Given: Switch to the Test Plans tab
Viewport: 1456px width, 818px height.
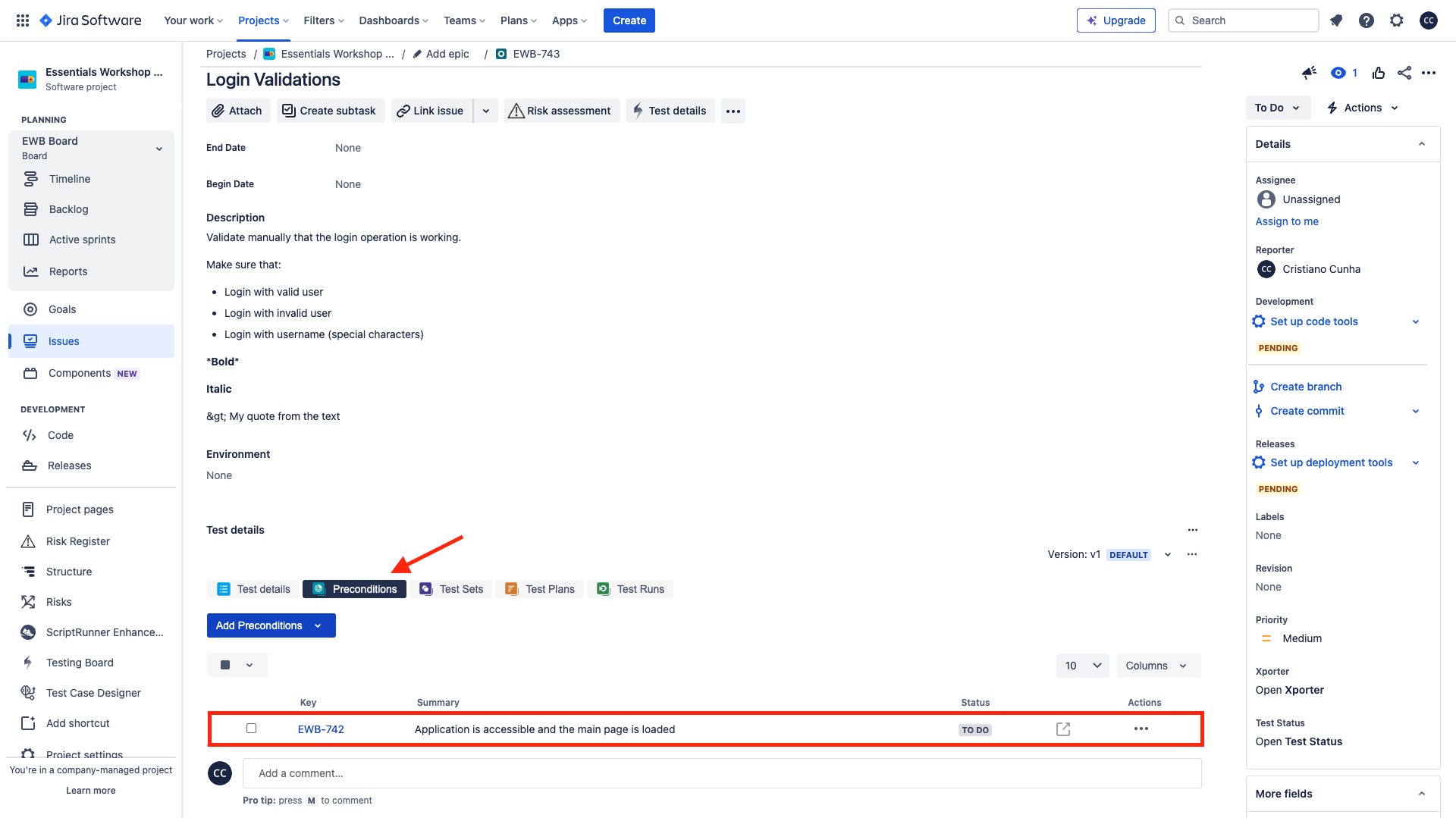Looking at the screenshot, I should (540, 589).
